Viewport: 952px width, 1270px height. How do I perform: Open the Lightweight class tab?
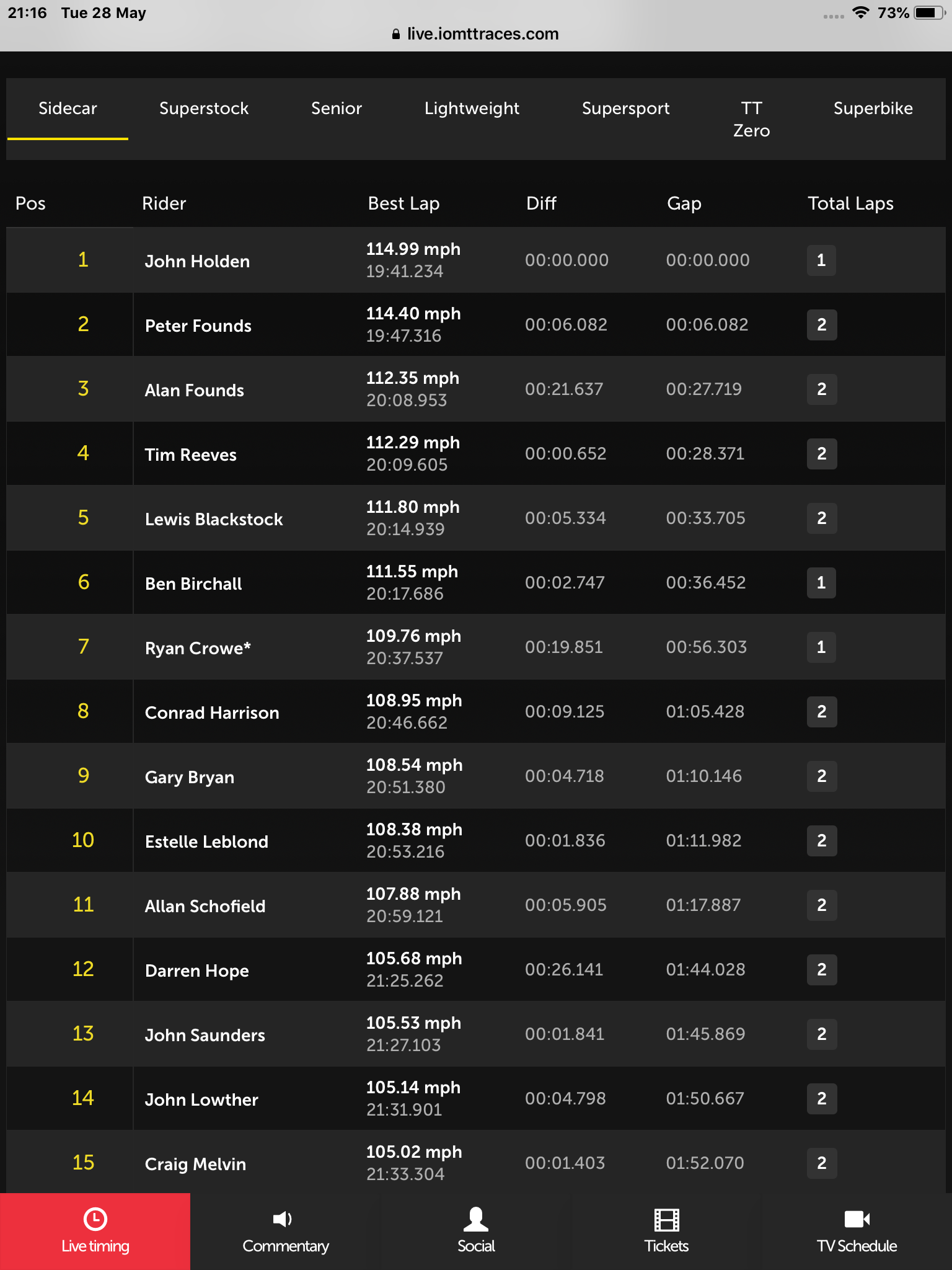472,109
